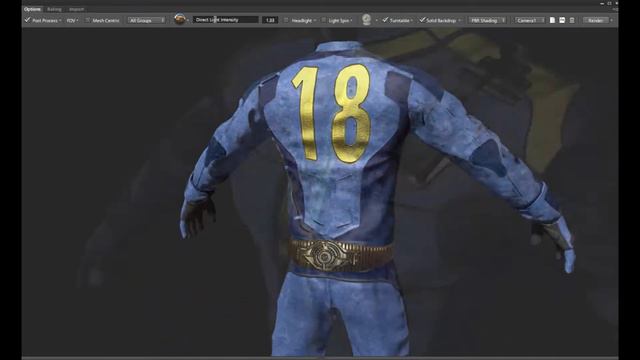Expand the Light Spin options arrow
Viewport: 640px width, 360px height.
tap(351, 20)
